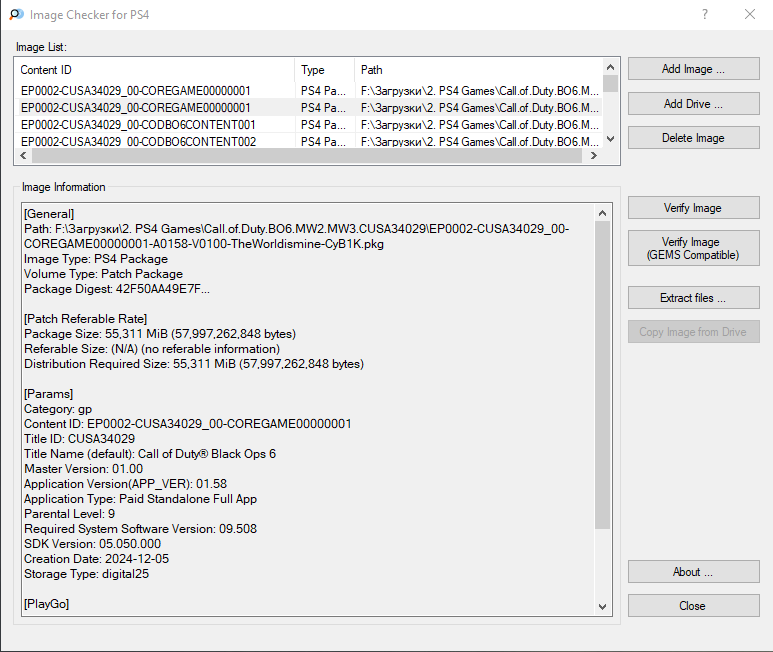Sort by the Type column header
This screenshot has width=773, height=652.
[x=324, y=70]
